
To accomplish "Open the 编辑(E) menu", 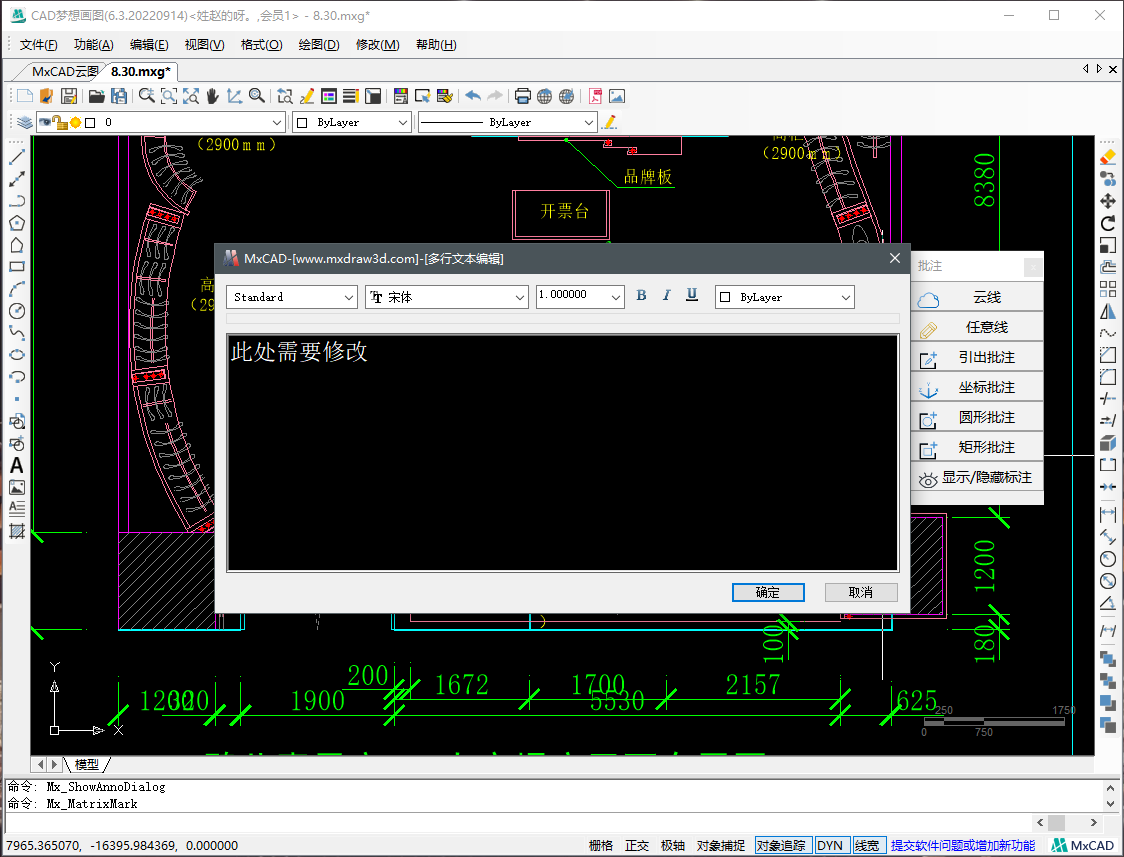I will coord(149,44).
